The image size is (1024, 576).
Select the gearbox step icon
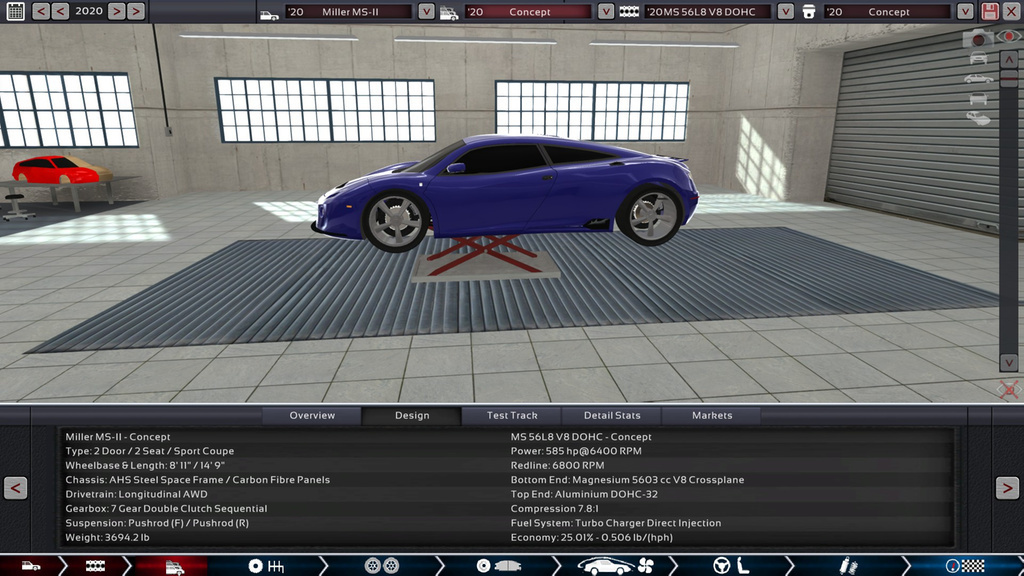[266, 566]
